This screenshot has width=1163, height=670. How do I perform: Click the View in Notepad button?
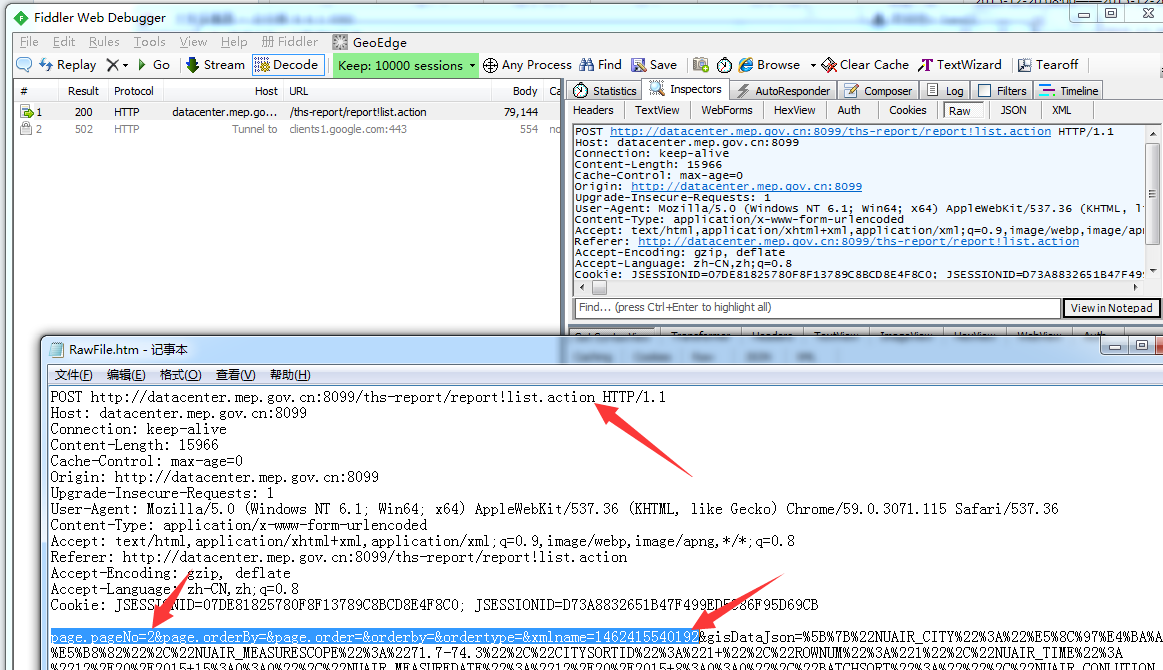click(x=1111, y=308)
